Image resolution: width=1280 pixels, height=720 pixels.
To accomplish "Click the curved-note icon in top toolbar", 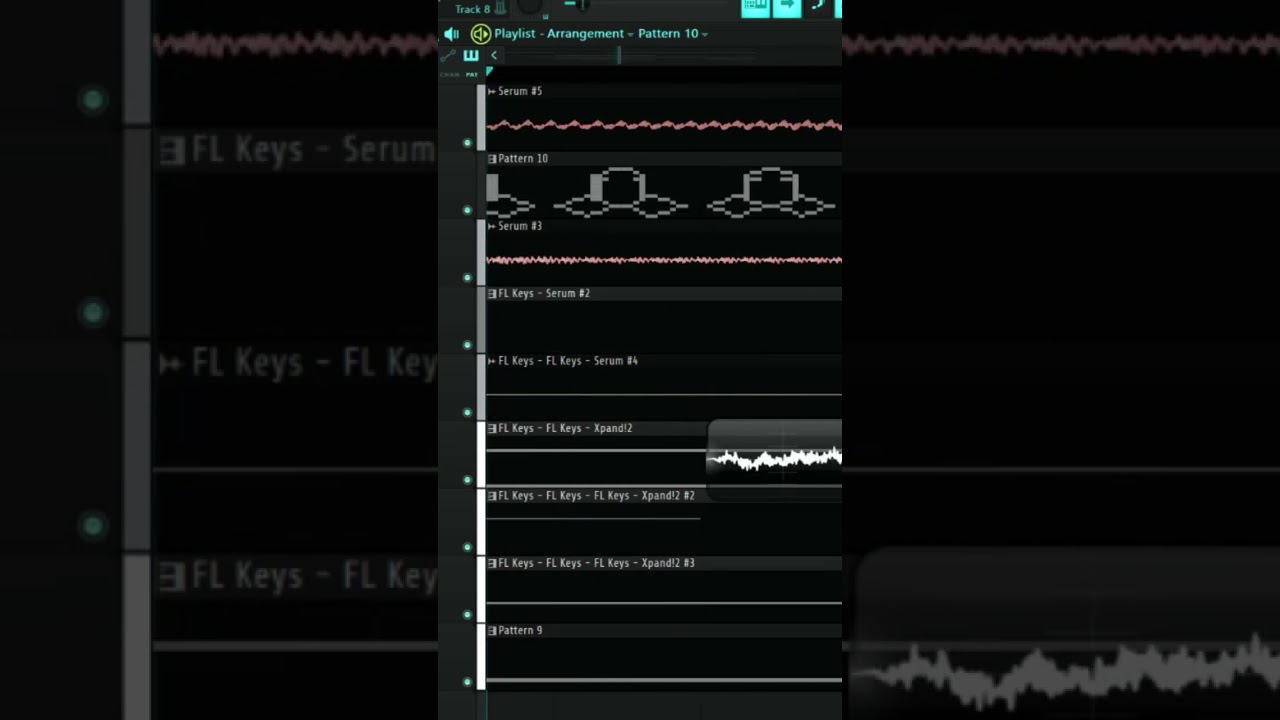I will (818, 6).
